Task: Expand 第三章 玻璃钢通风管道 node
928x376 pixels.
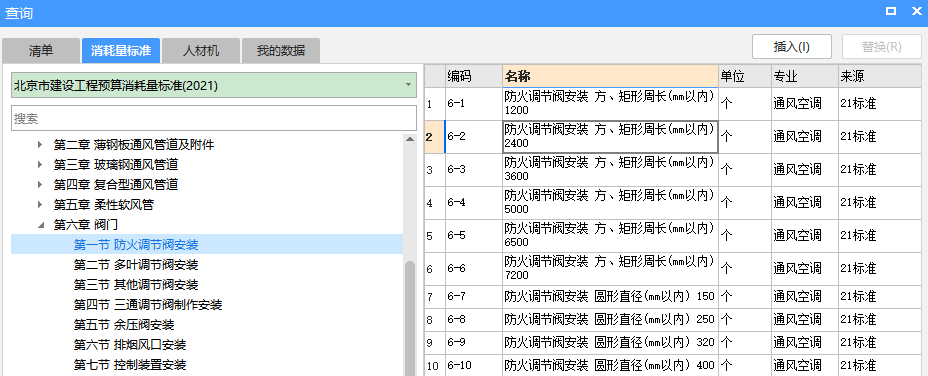Action: (40, 165)
